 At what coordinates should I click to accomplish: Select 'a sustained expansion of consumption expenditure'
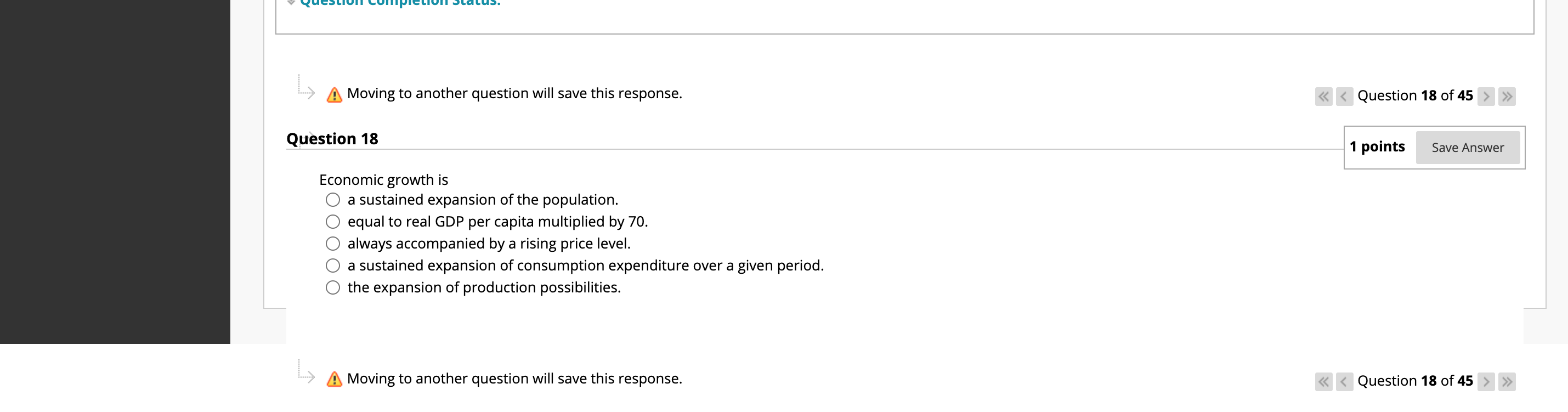[x=332, y=266]
